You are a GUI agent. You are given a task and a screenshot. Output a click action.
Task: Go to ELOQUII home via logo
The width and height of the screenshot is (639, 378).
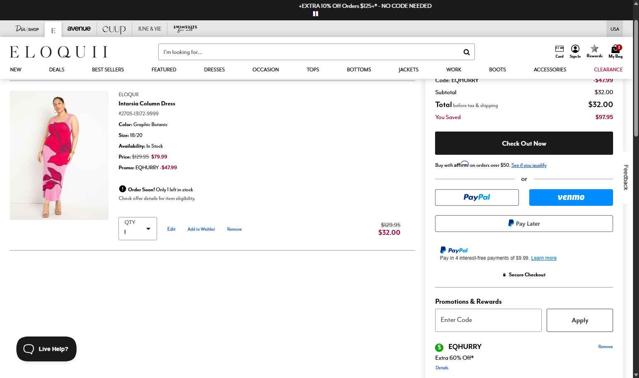(x=59, y=52)
